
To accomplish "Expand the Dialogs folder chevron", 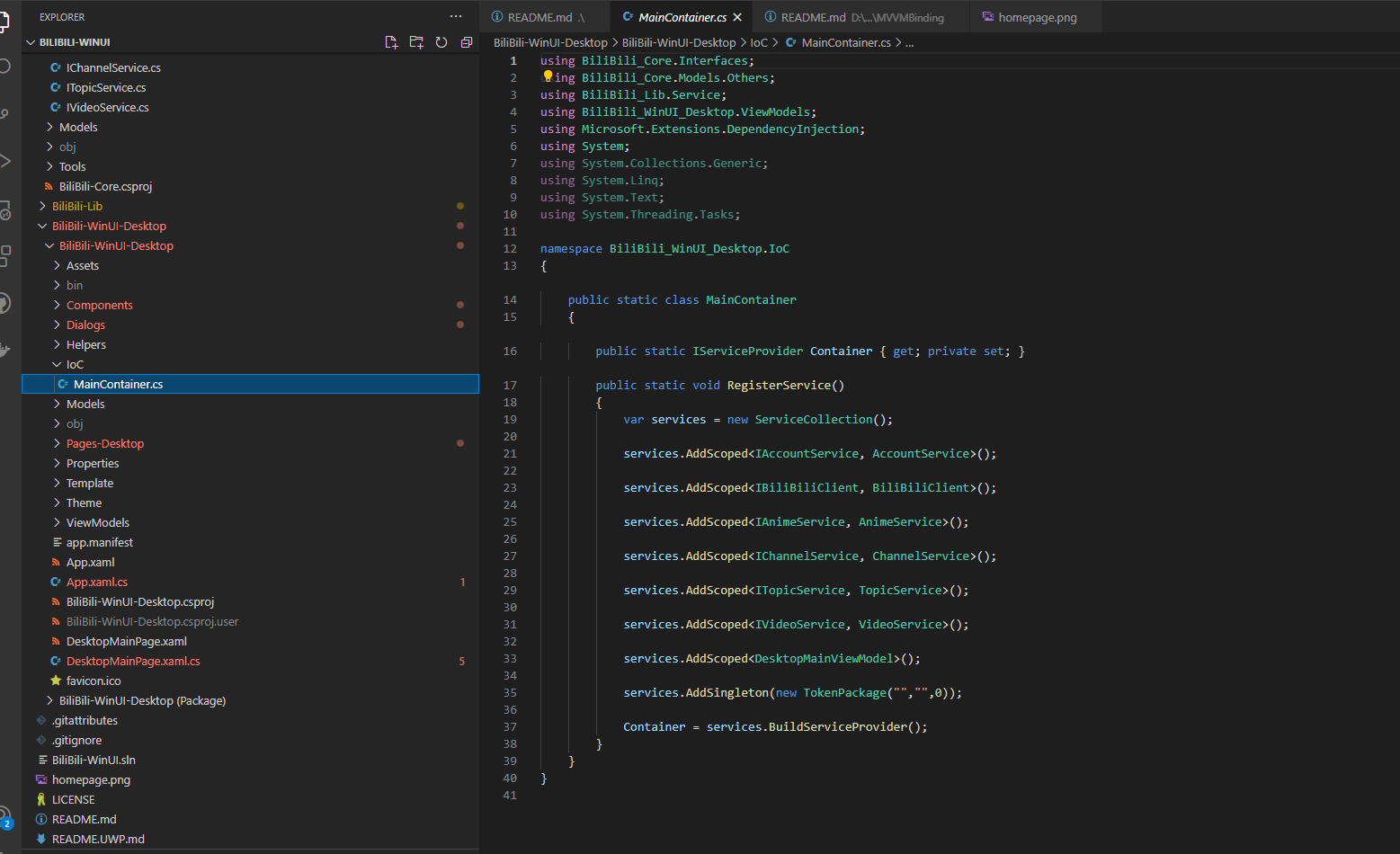I will click(x=57, y=325).
